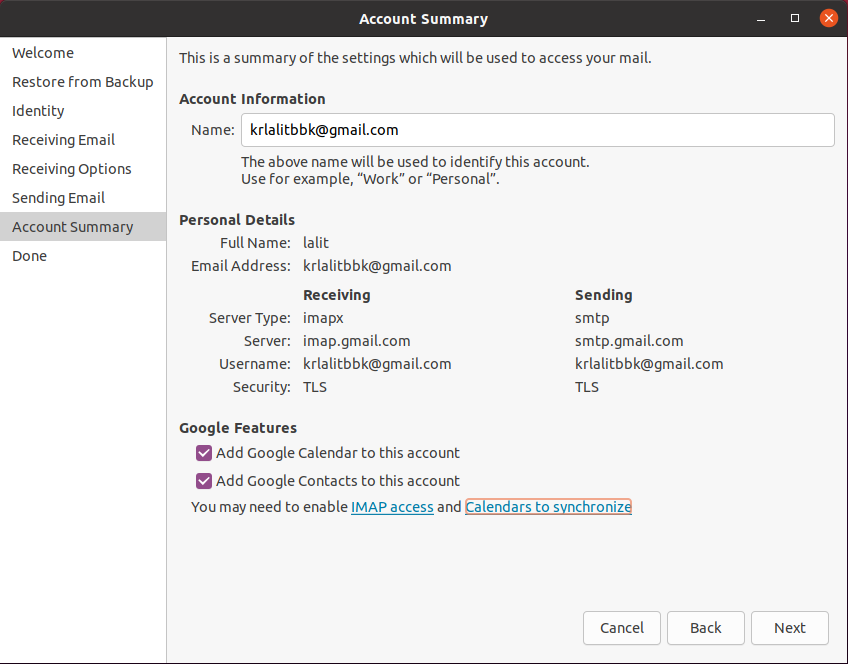This screenshot has height=664, width=848.
Task: Close the wizard with the X button
Action: point(828,17)
